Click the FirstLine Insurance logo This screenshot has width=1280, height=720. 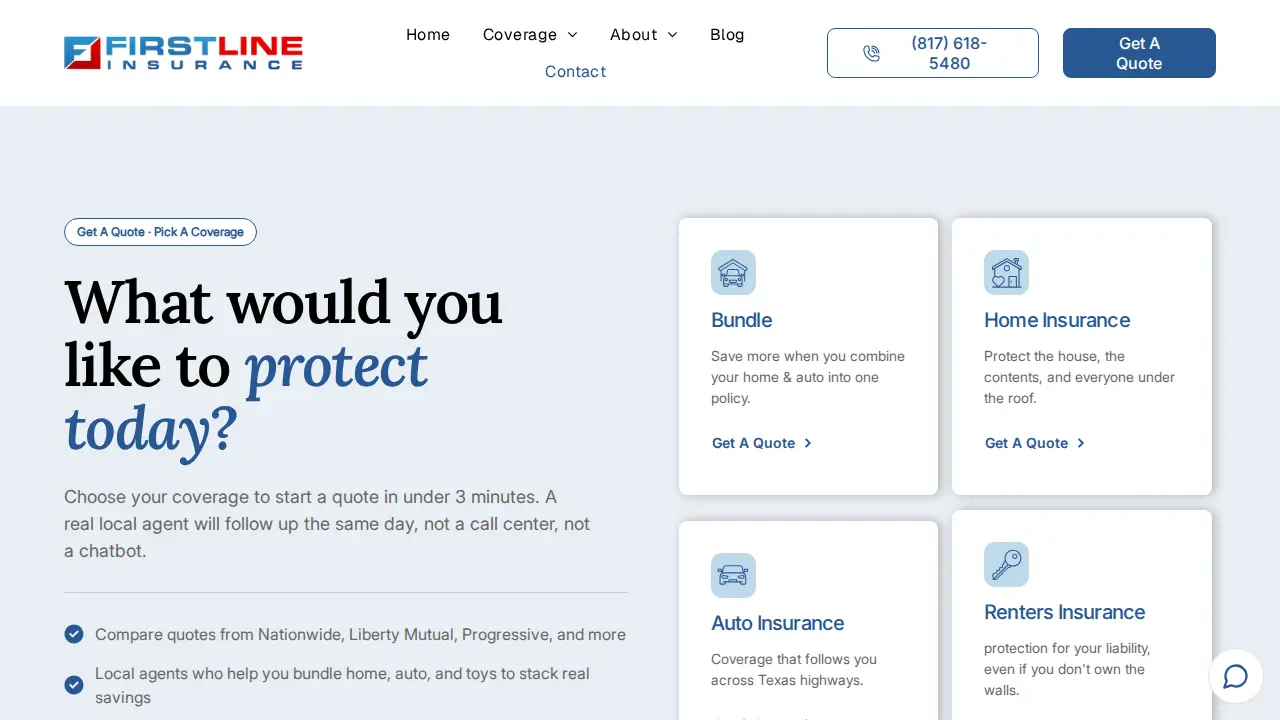(183, 53)
